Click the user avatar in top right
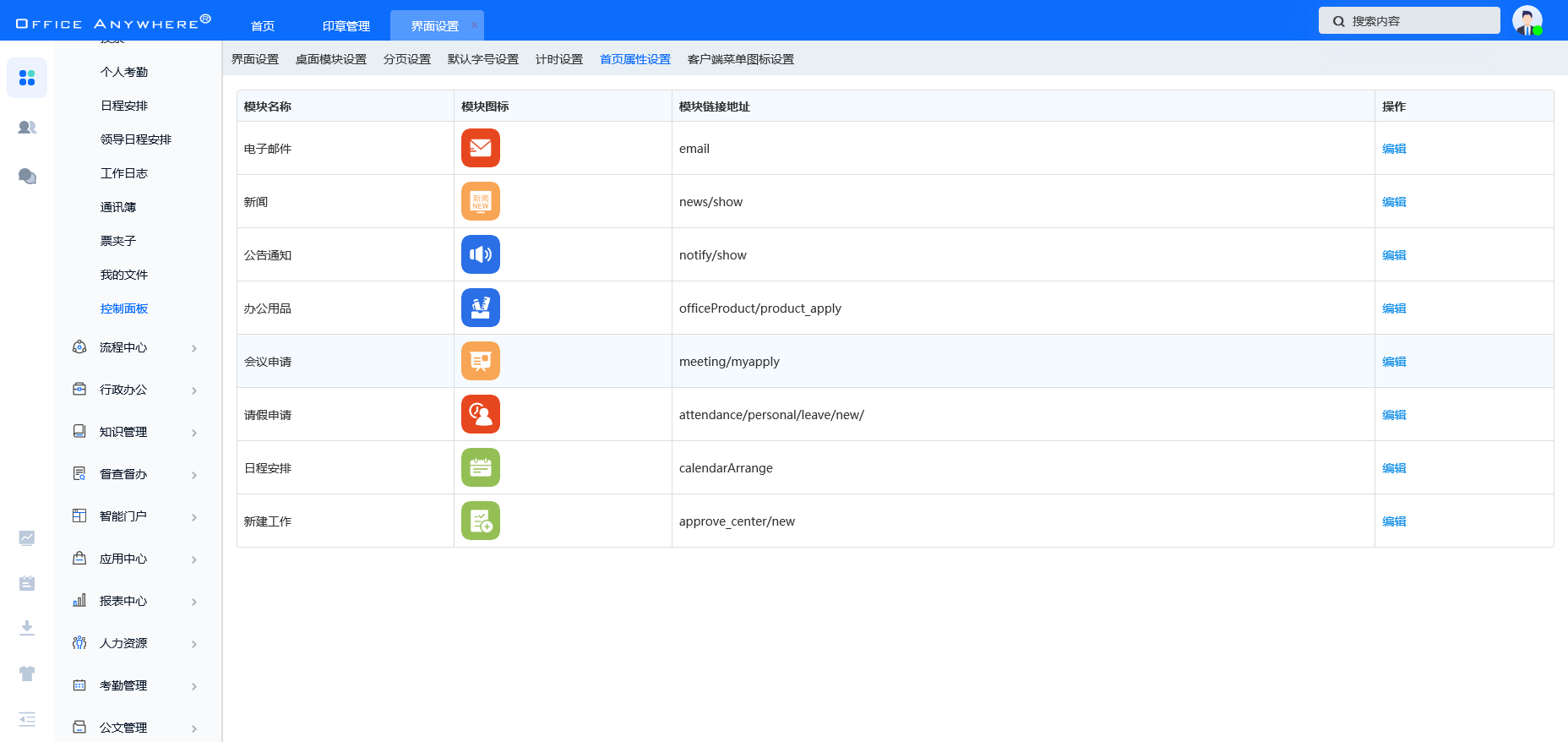 (x=1527, y=20)
